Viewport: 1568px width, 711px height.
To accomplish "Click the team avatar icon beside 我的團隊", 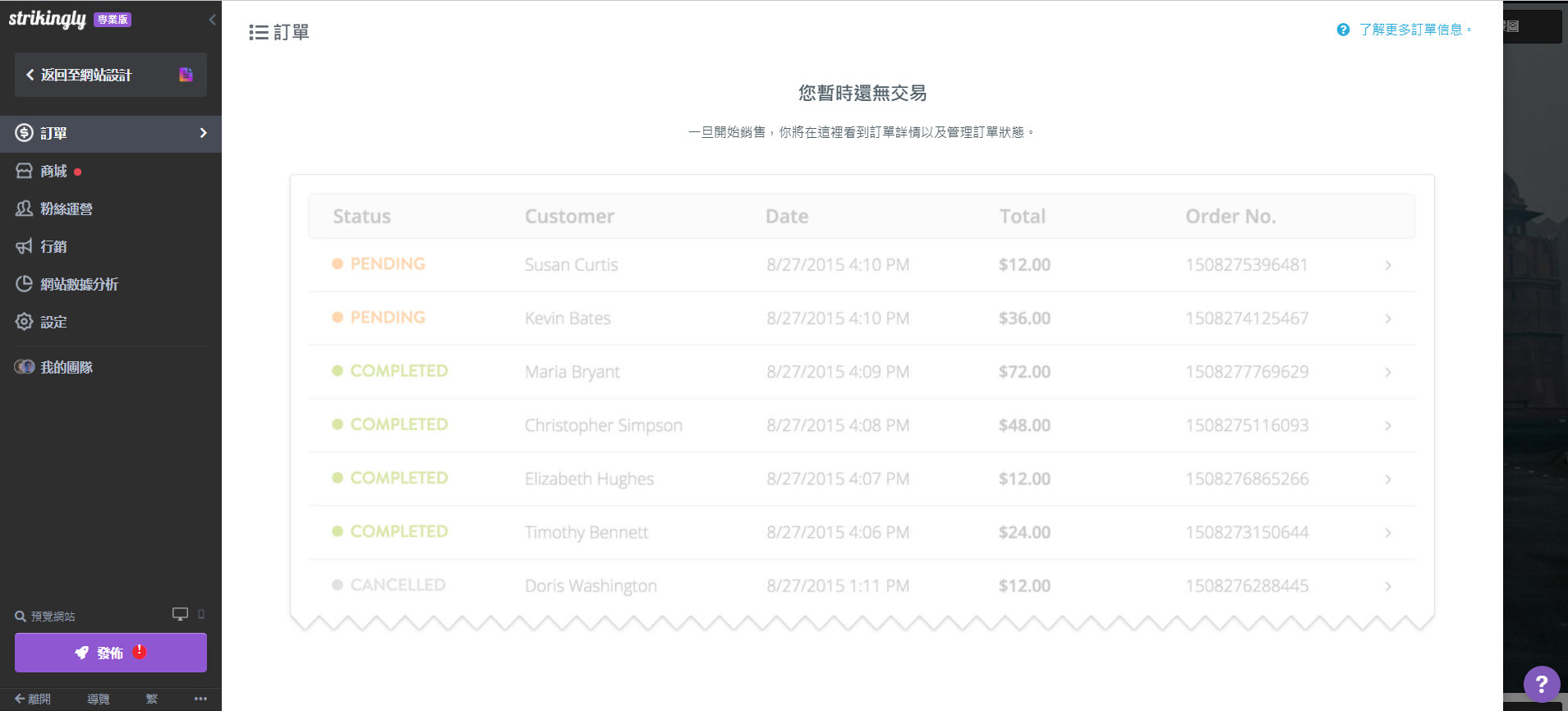I will tap(25, 367).
